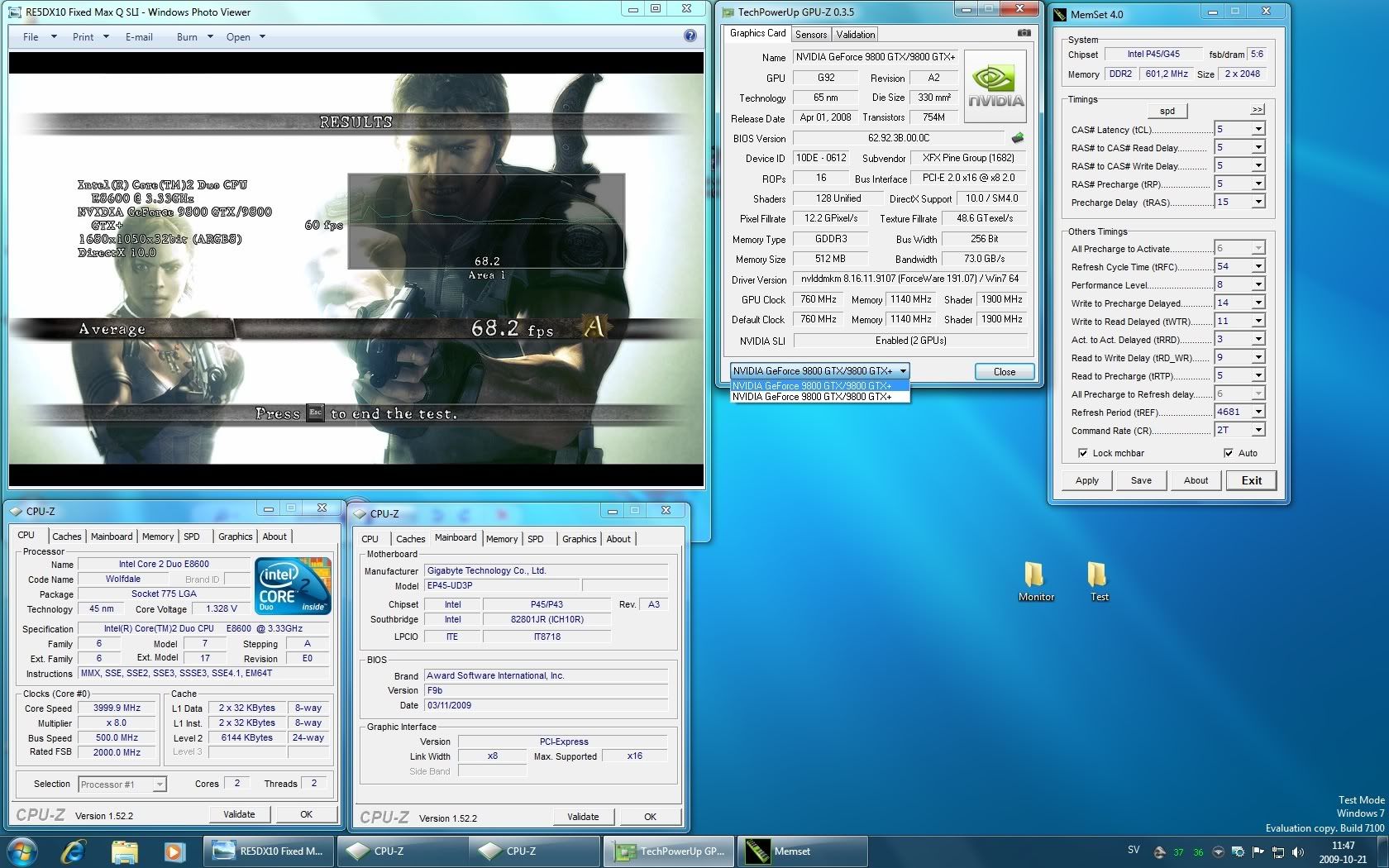Toggle the Auto checkbox in MemSet
Screen dimensions: 1389x868
click(x=1228, y=453)
